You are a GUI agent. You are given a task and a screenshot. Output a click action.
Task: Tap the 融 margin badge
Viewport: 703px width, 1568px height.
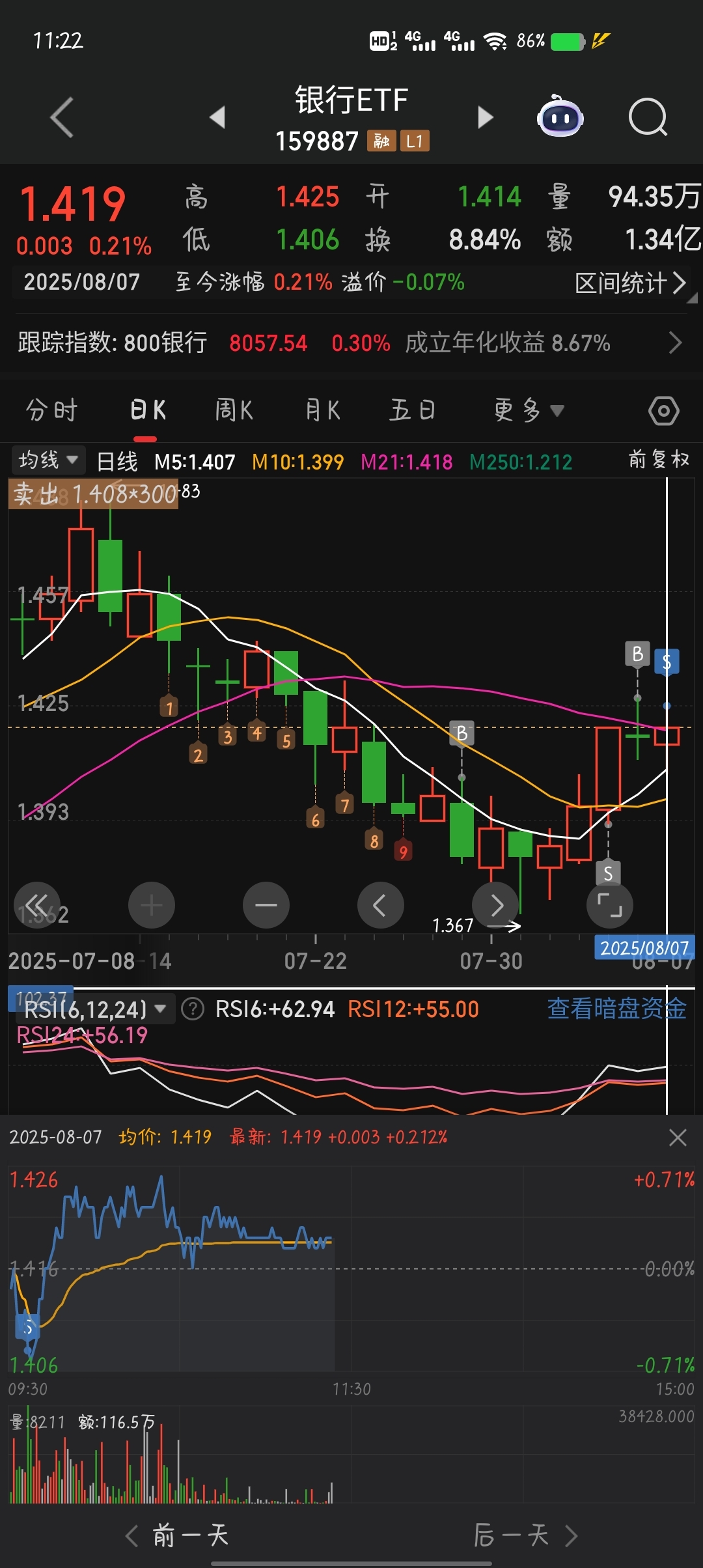(x=381, y=141)
